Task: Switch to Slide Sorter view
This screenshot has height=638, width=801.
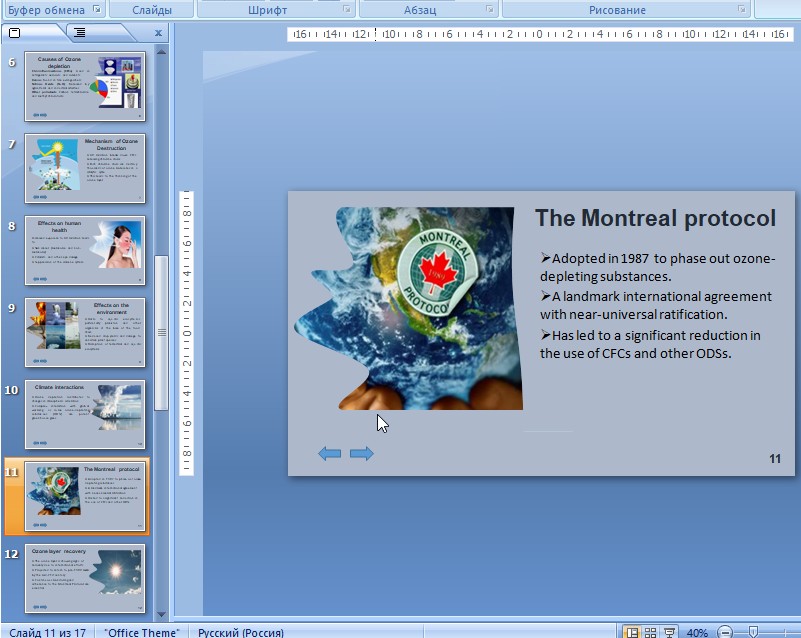Action: point(650,632)
